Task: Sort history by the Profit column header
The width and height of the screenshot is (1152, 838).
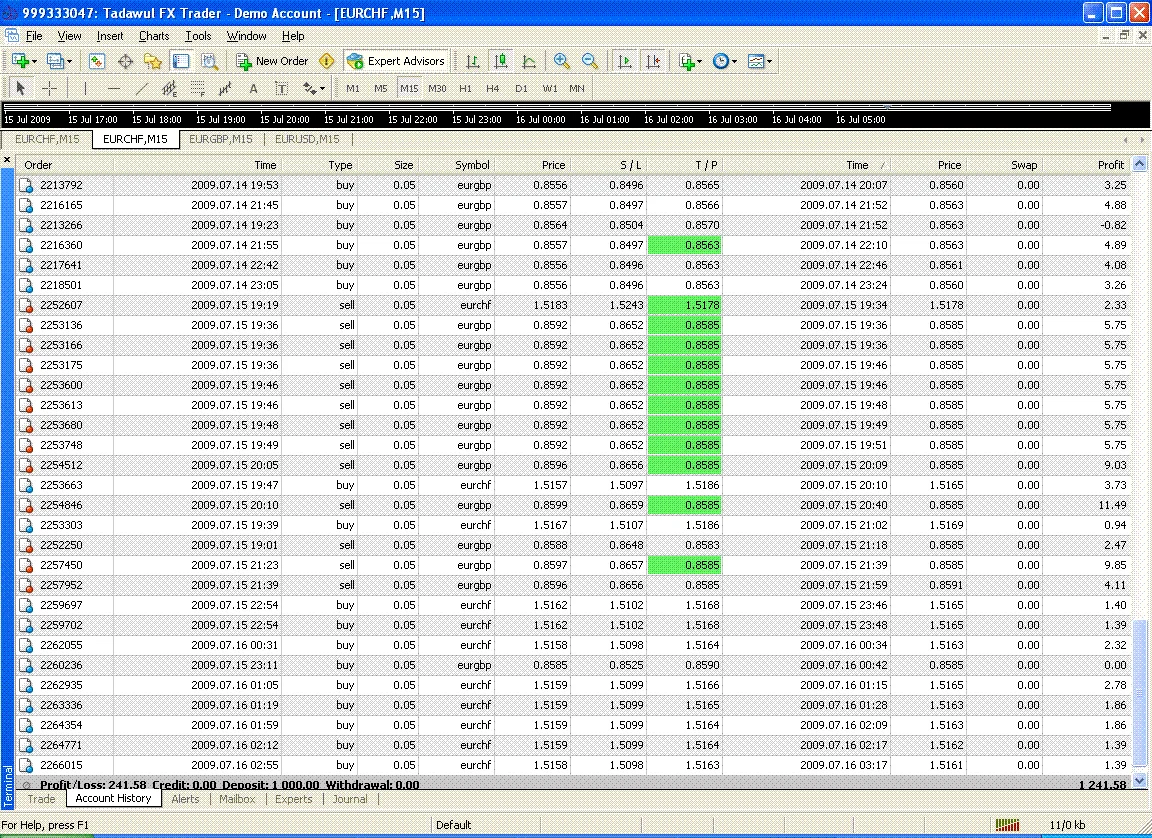Action: (1109, 165)
